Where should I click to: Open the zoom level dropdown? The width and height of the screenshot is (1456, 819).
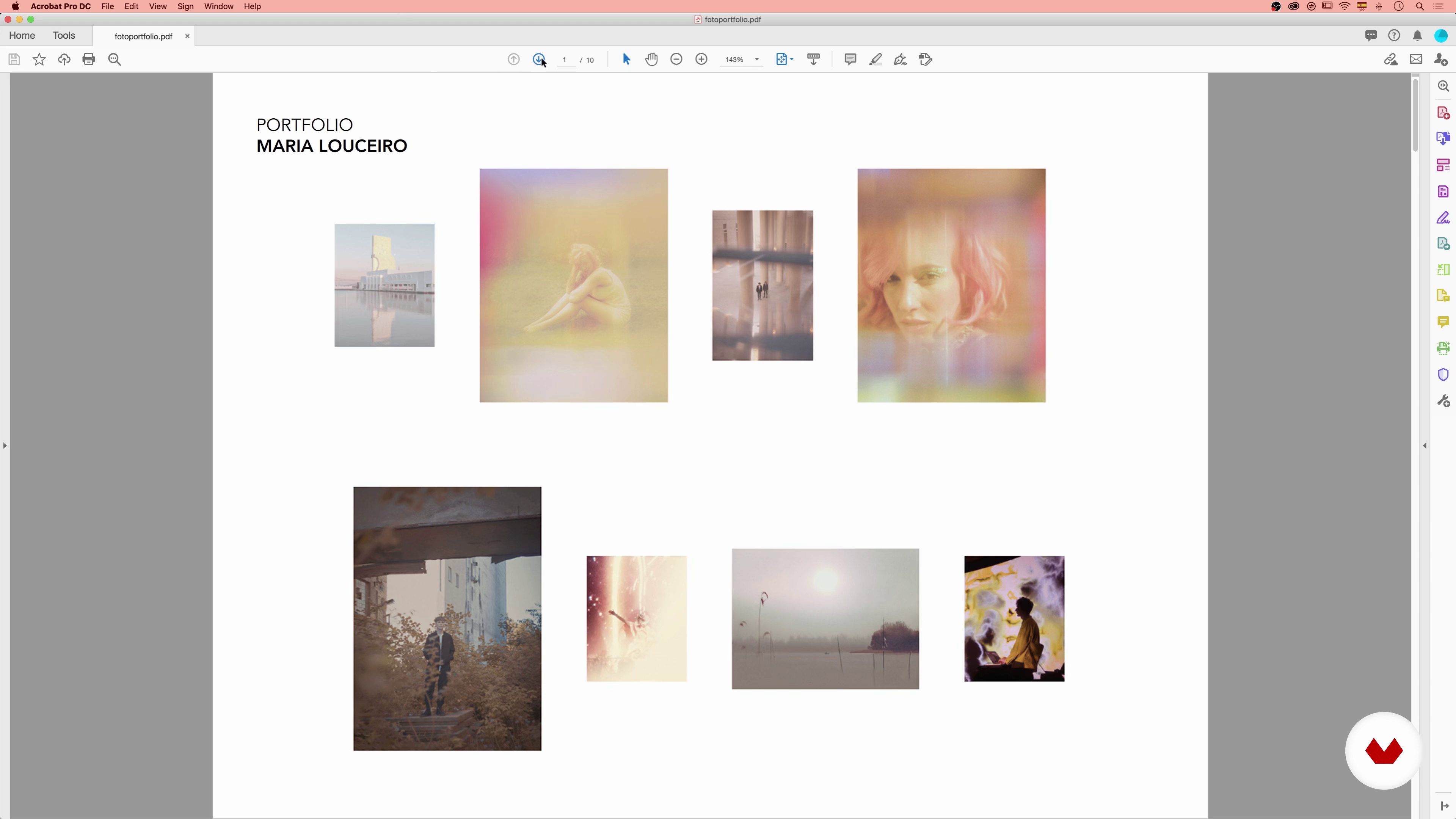pyautogui.click(x=757, y=60)
